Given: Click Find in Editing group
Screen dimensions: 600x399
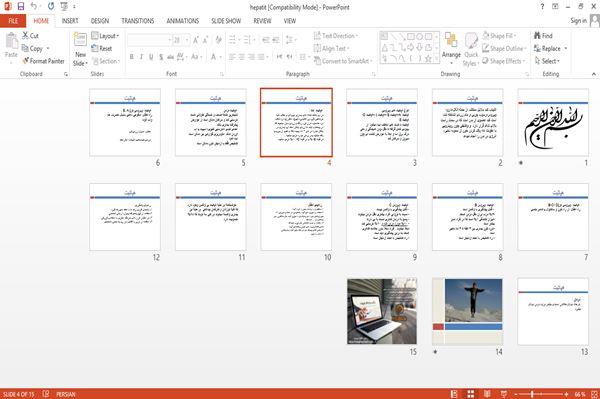Looking at the screenshot, I should [x=543, y=36].
